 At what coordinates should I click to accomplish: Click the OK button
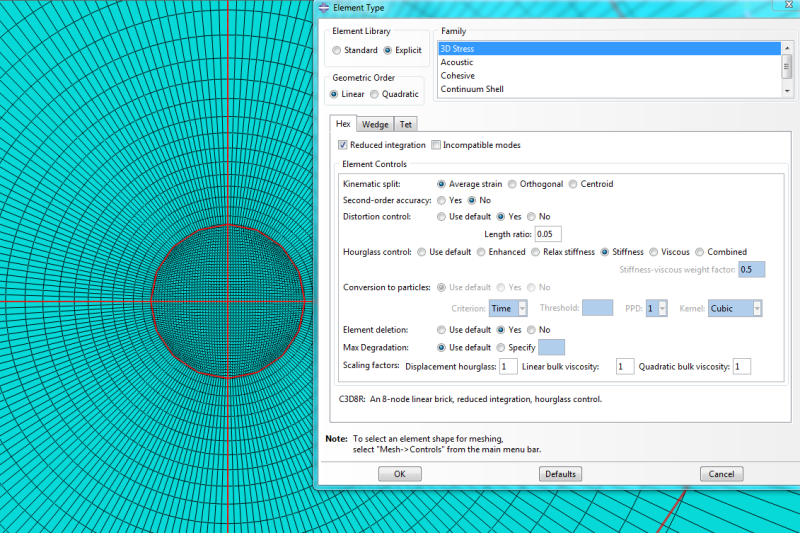399,474
